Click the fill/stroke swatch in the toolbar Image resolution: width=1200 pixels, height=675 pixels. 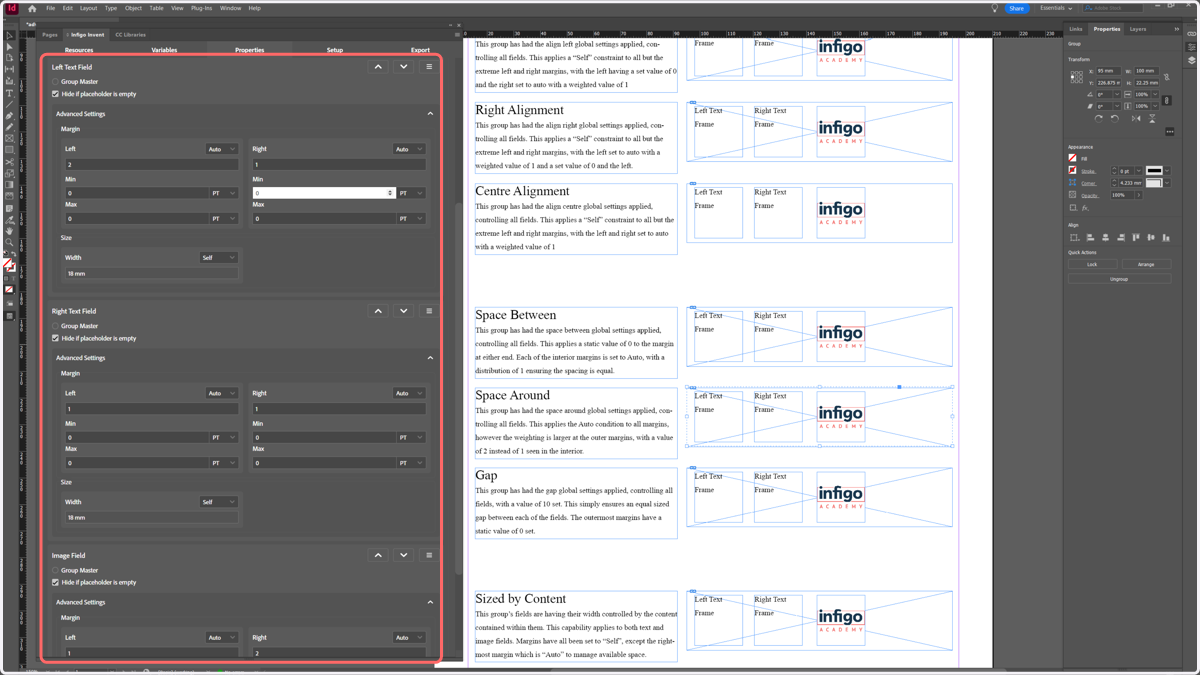pos(9,264)
